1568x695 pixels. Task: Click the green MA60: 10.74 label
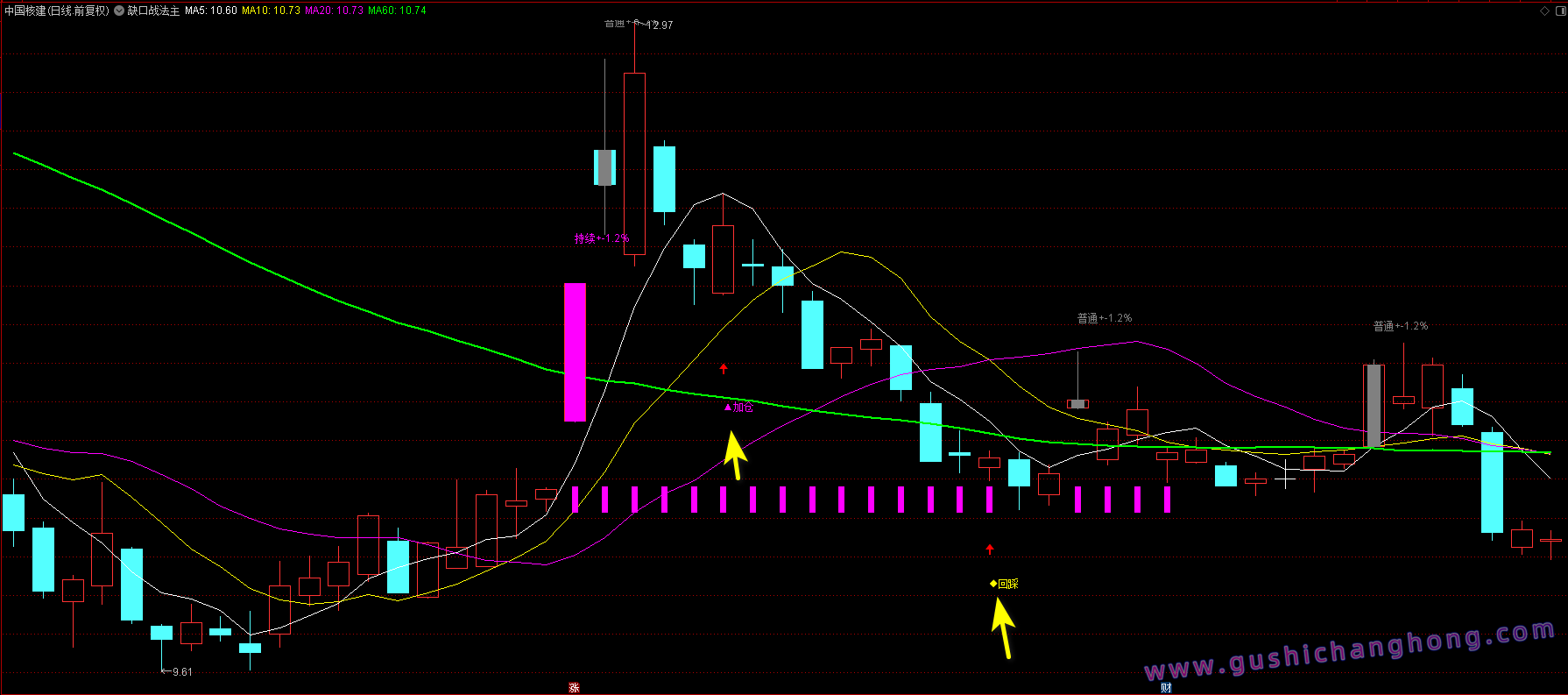(x=397, y=11)
